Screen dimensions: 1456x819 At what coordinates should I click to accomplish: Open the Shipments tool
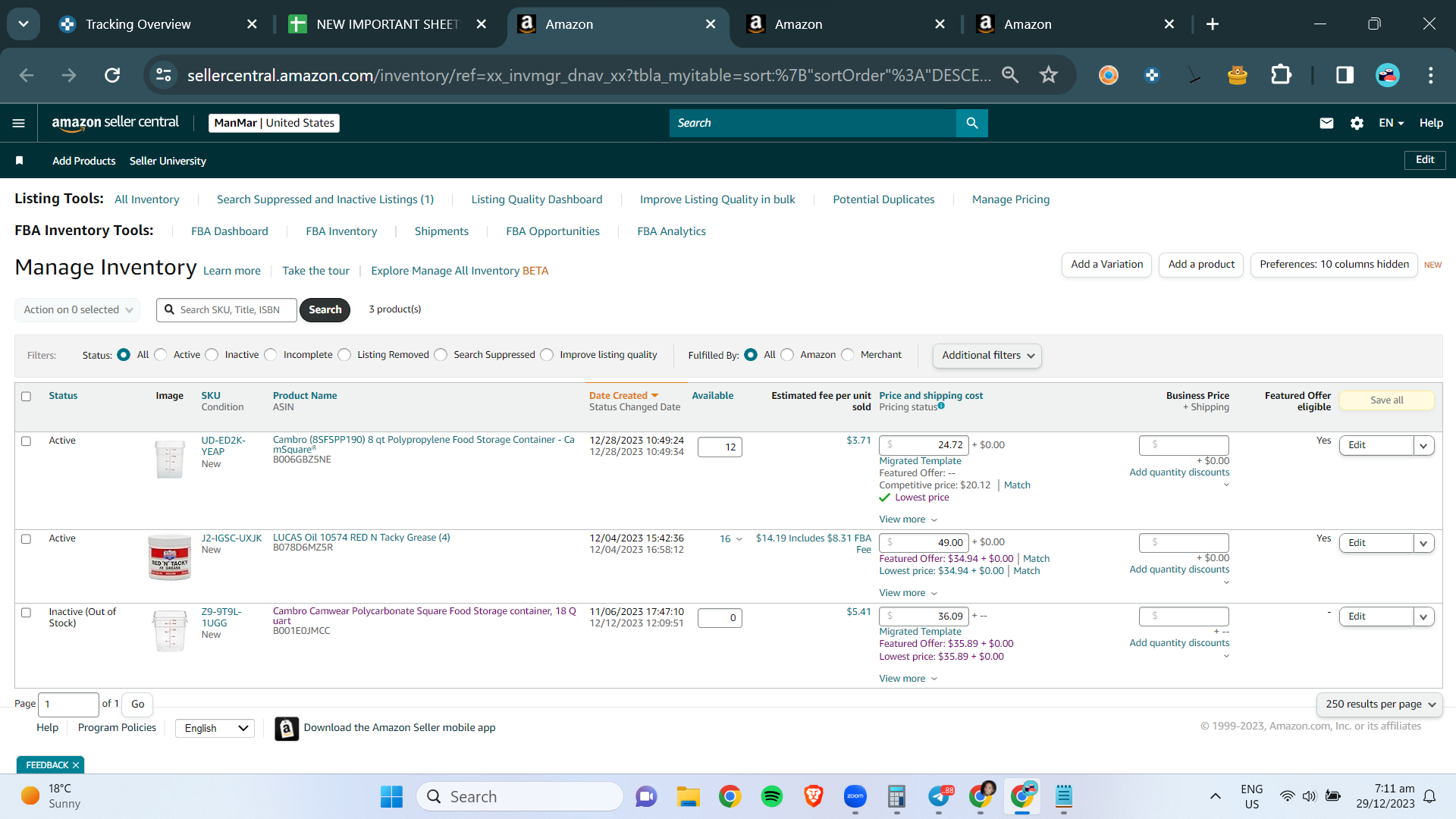441,231
